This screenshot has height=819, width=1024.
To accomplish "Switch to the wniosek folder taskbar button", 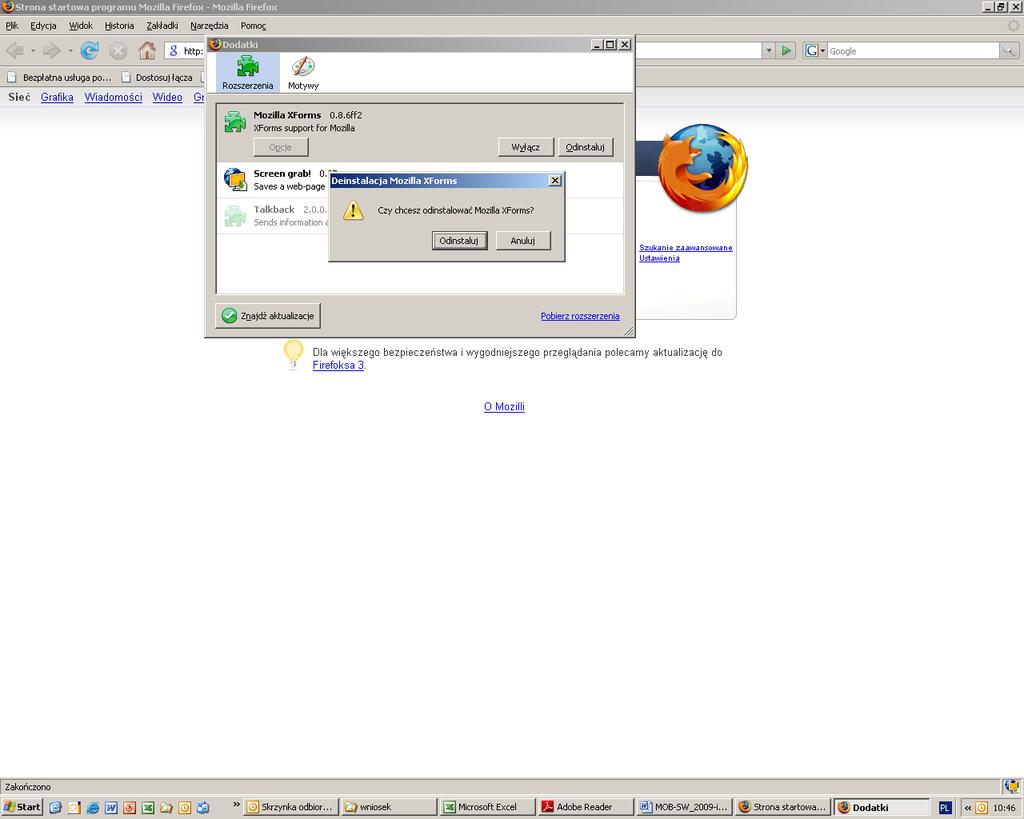I will click(x=389, y=807).
